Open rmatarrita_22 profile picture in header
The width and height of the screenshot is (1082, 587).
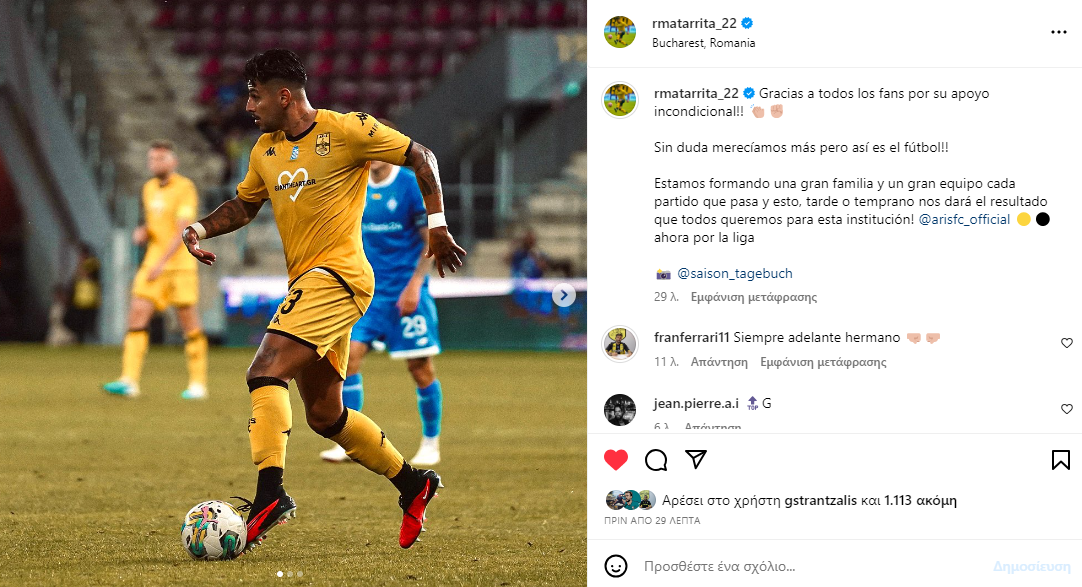[620, 32]
